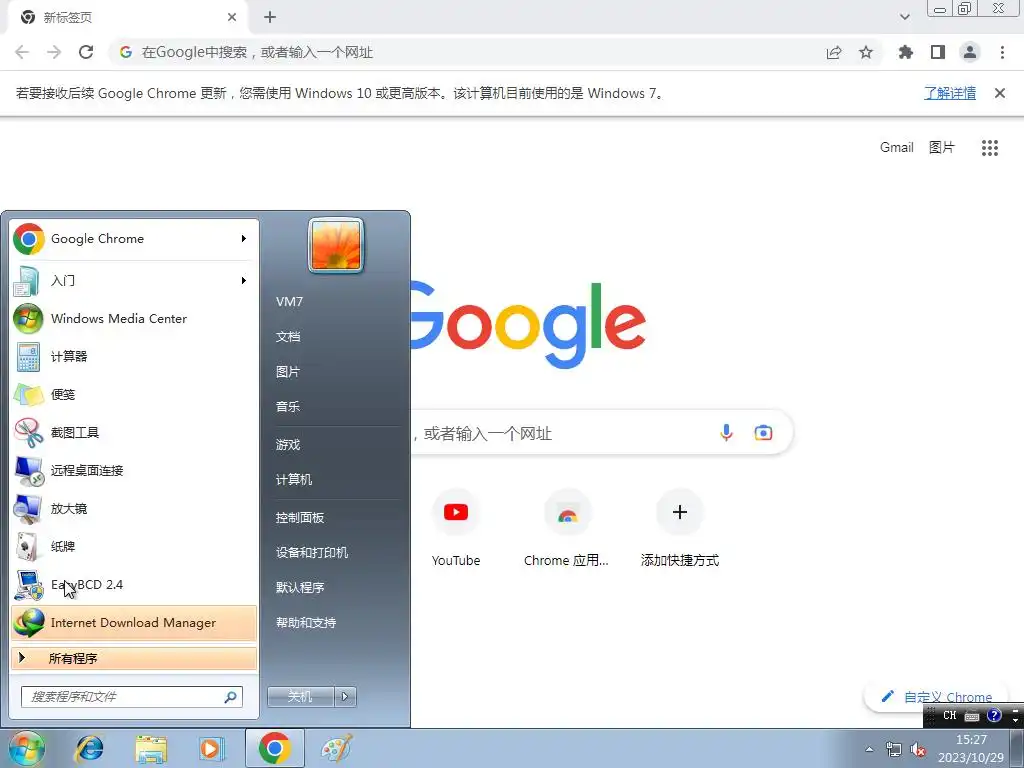
Task: Open 音乐 music folder
Action: coord(288,407)
